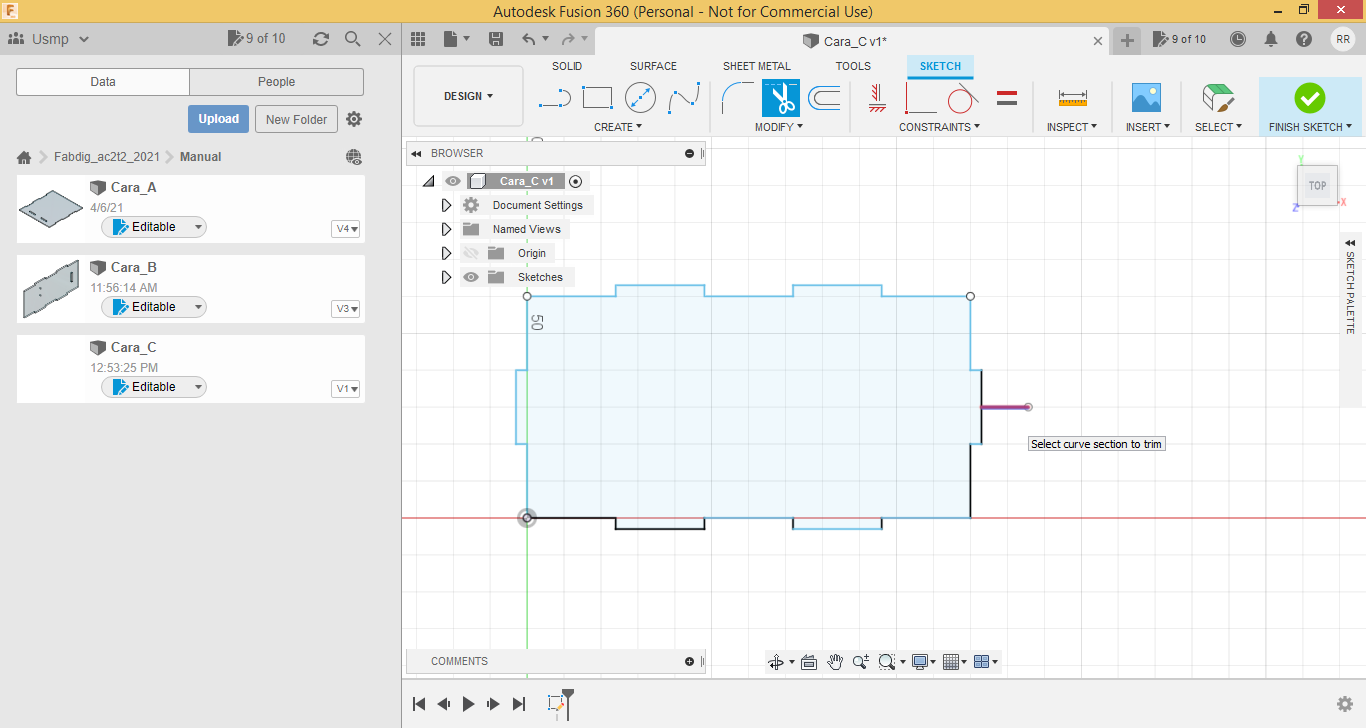Viewport: 1366px width, 728px height.
Task: Toggle visibility of the Sketches folder
Action: (x=471, y=277)
